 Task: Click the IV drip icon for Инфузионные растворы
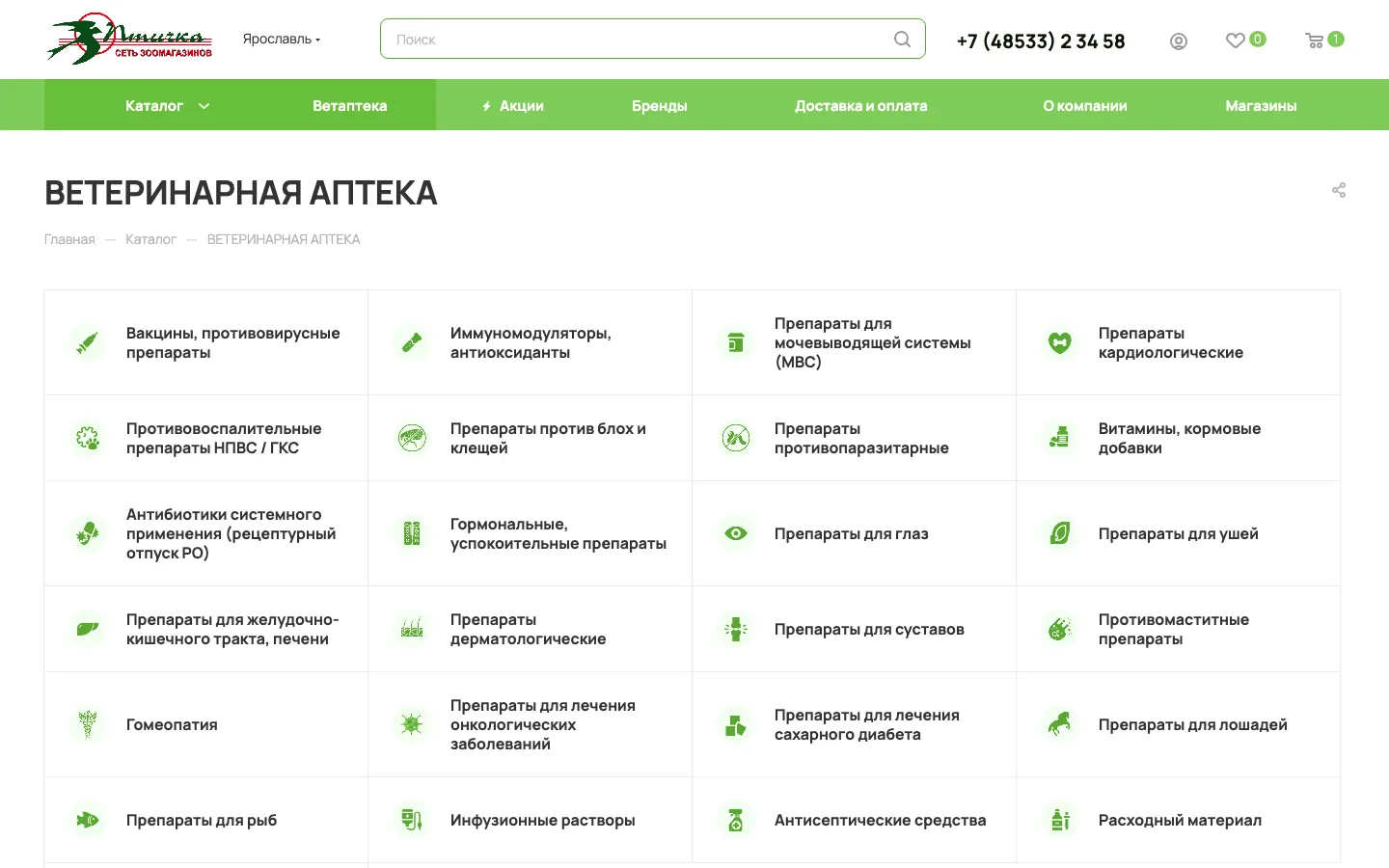[412, 820]
